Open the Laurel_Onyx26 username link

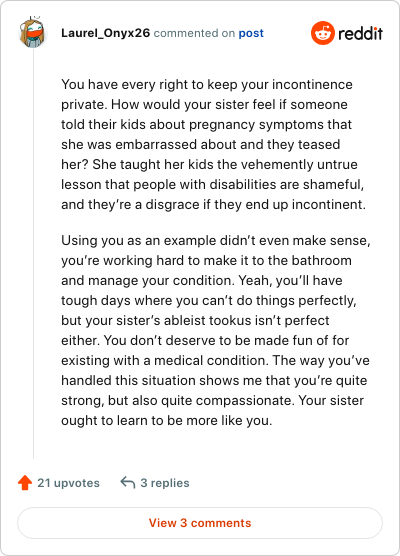click(x=106, y=33)
